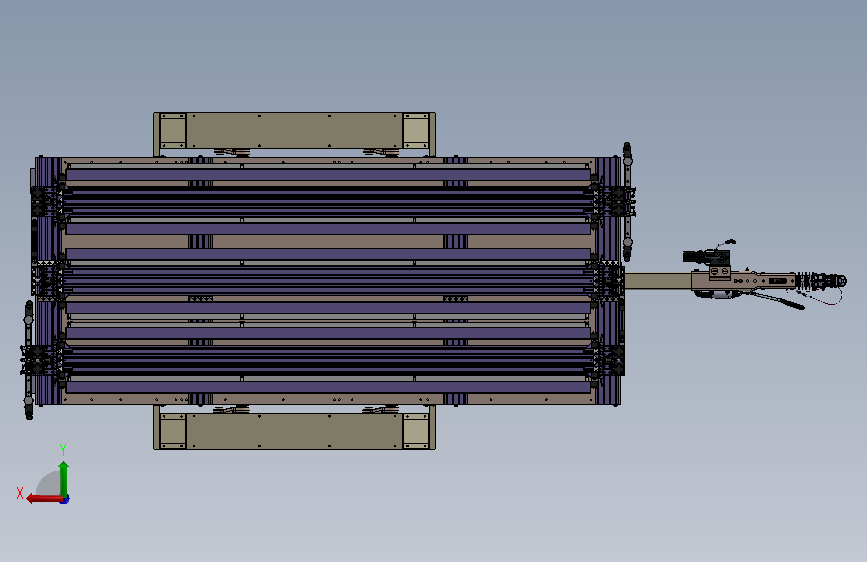The width and height of the screenshot is (867, 562).
Task: Select the lower fender panel of the trailer
Action: click(294, 431)
